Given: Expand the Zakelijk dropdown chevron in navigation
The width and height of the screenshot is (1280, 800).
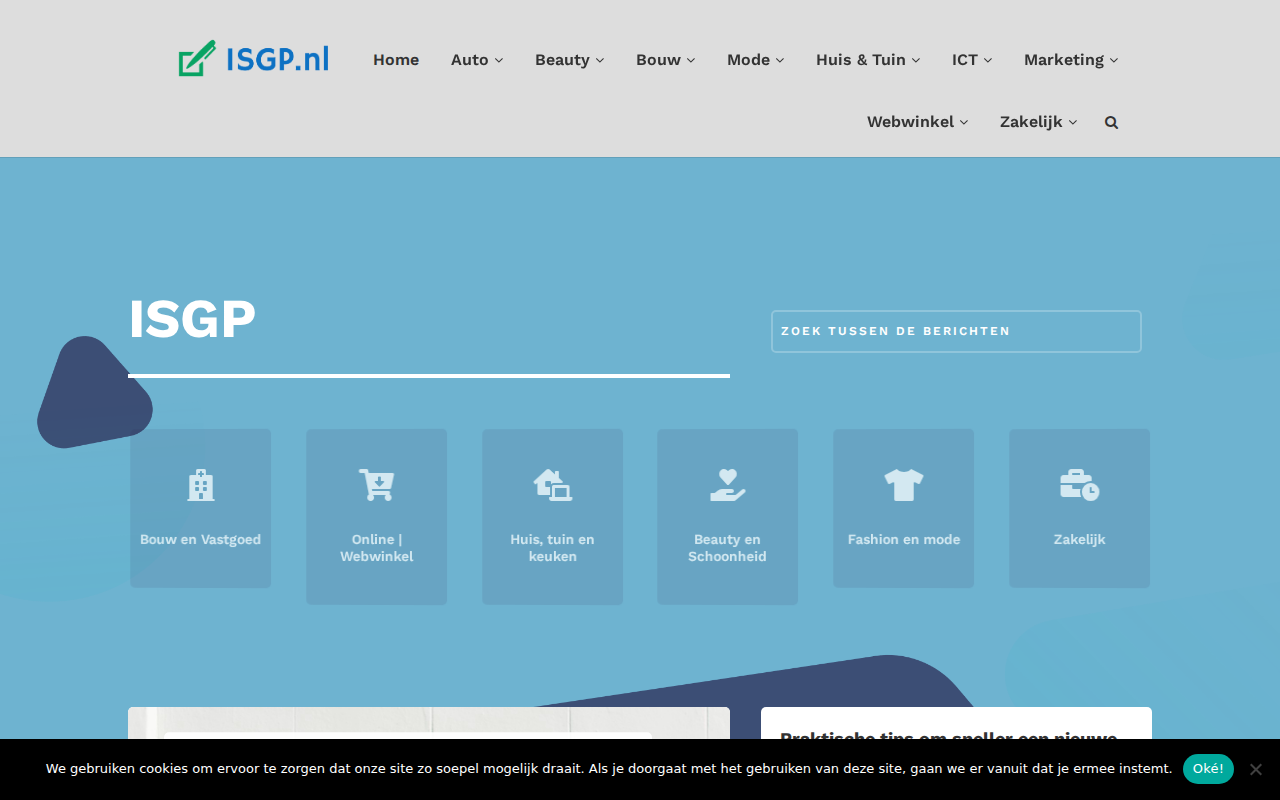Looking at the screenshot, I should 1073,122.
